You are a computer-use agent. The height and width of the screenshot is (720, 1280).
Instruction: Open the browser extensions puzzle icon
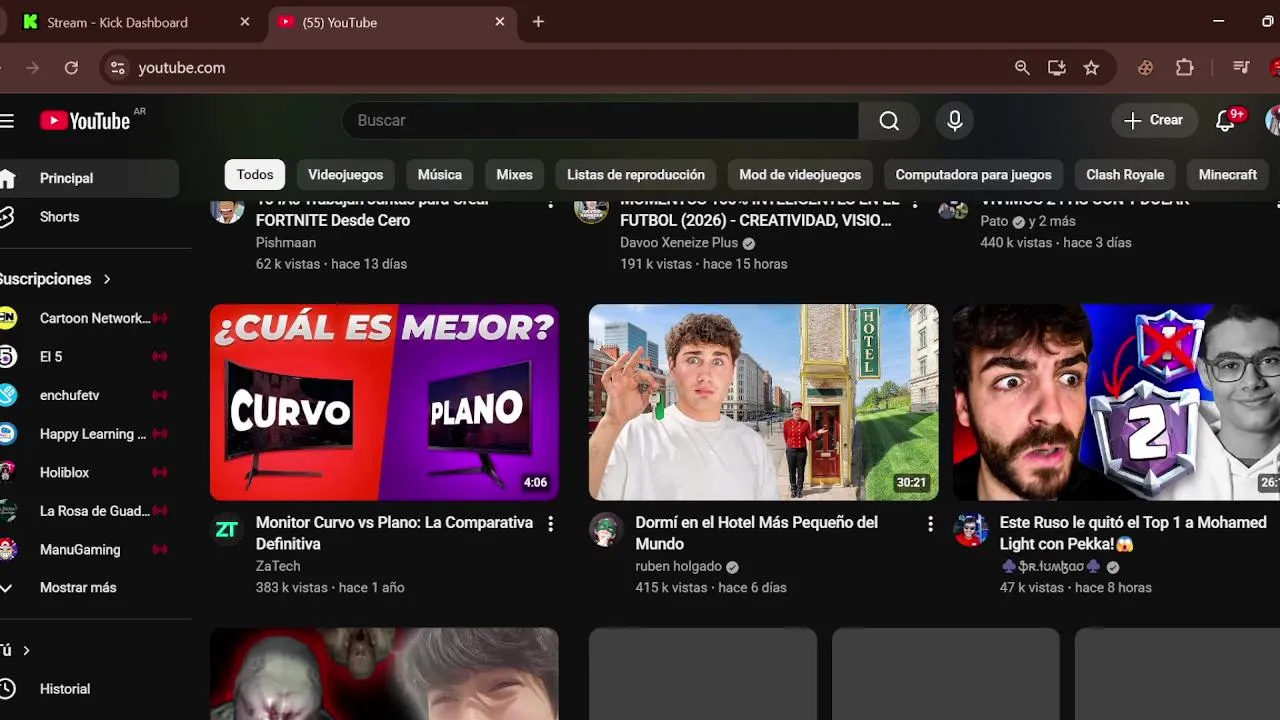click(1185, 68)
